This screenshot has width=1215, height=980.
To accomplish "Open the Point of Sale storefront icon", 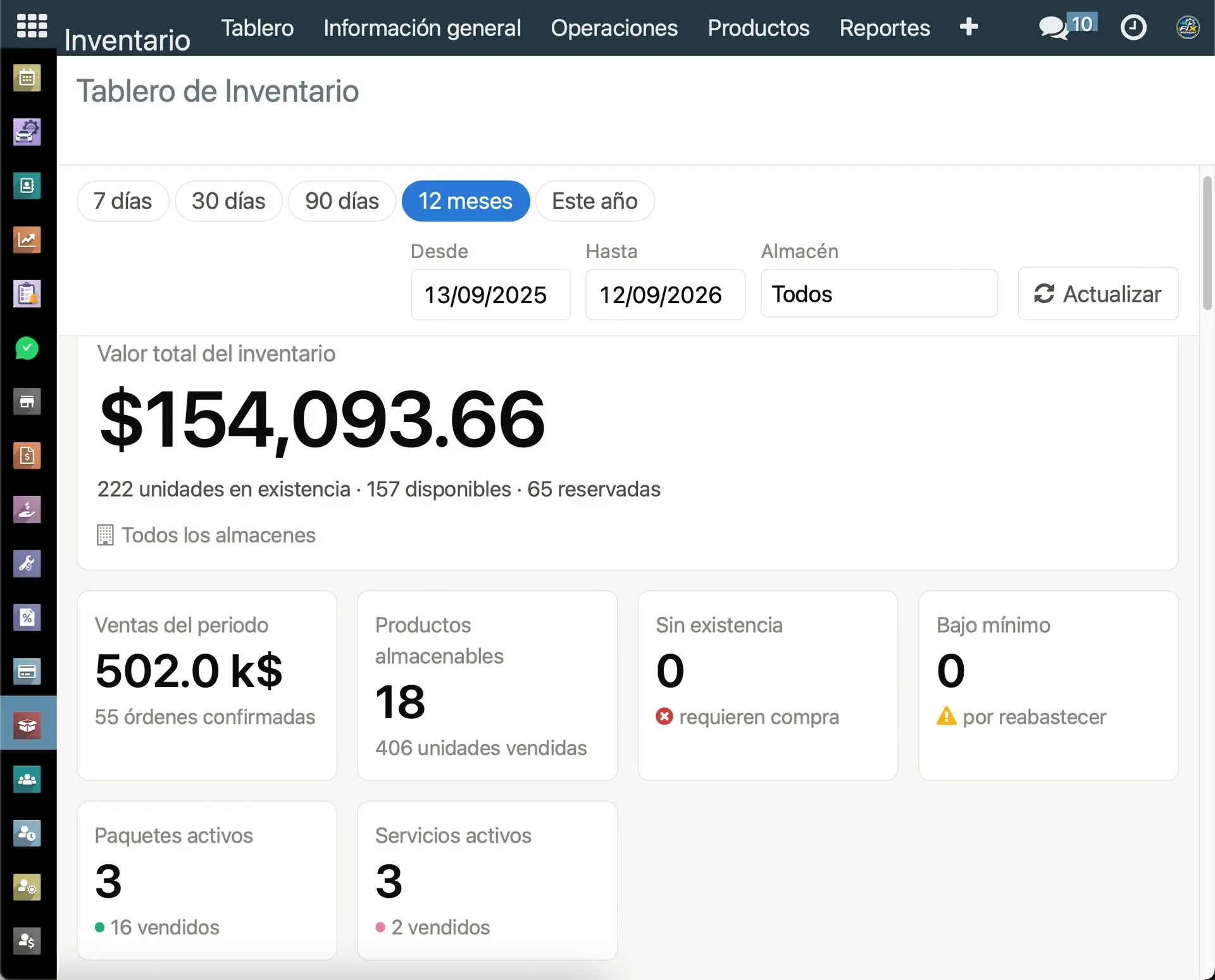I will pos(27,402).
